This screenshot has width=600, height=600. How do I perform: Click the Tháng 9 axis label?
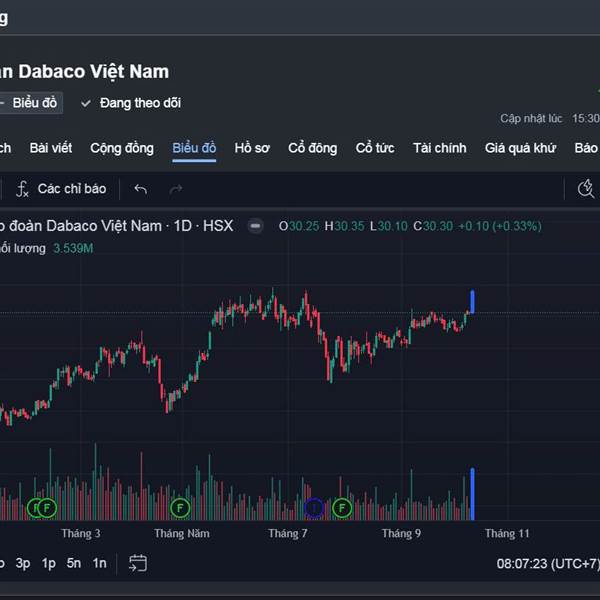click(401, 533)
